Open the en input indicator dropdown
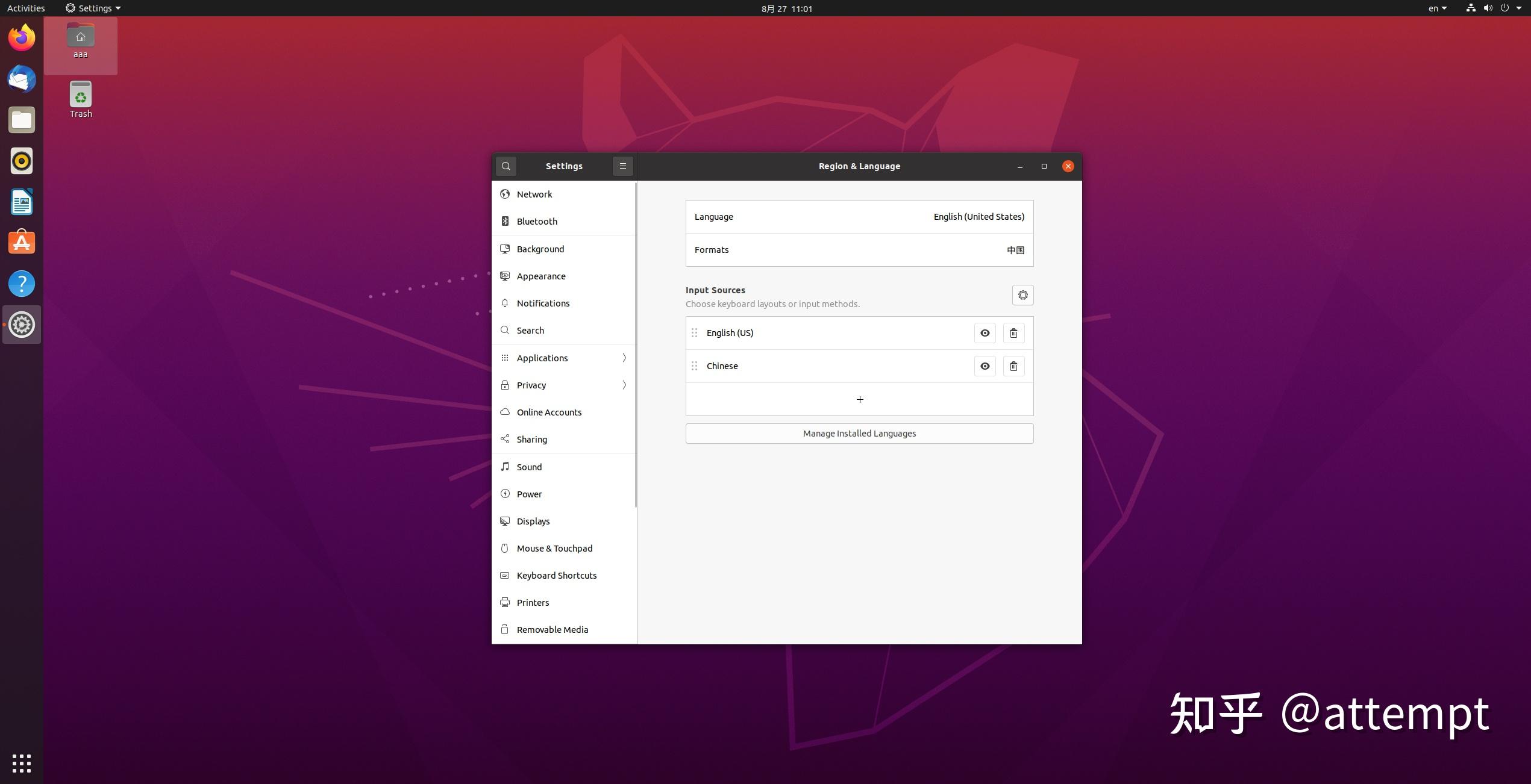1531x784 pixels. pos(1437,8)
